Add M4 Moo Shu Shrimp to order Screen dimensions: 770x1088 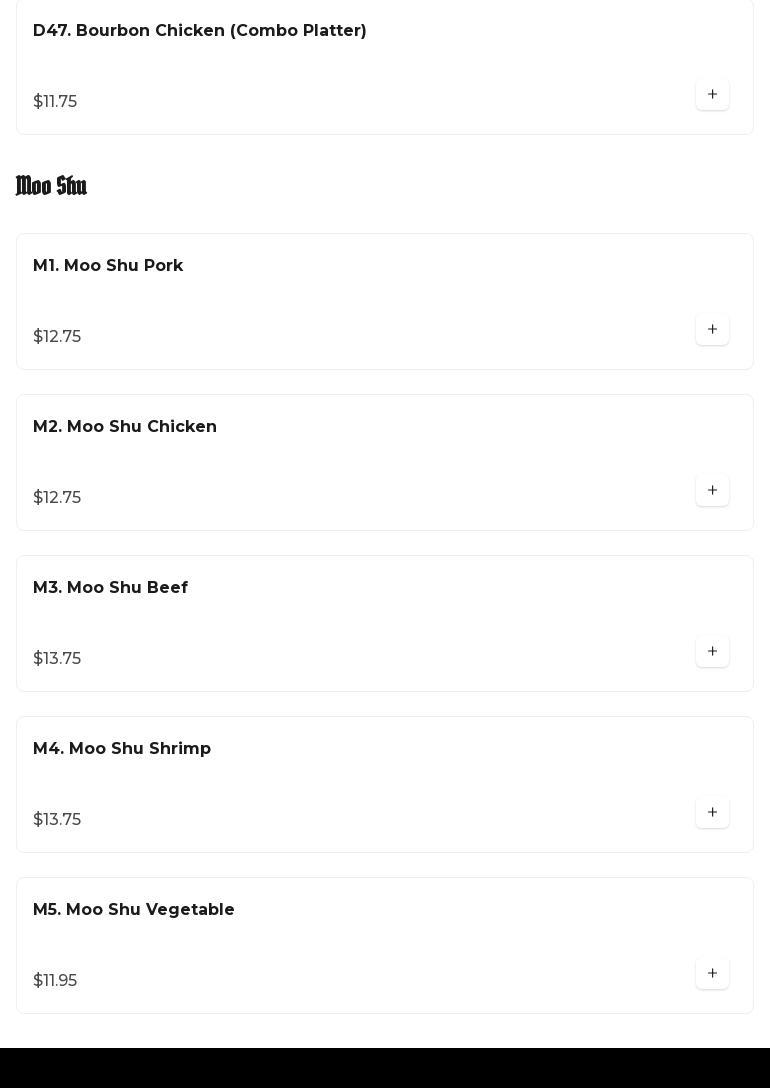pos(712,813)
